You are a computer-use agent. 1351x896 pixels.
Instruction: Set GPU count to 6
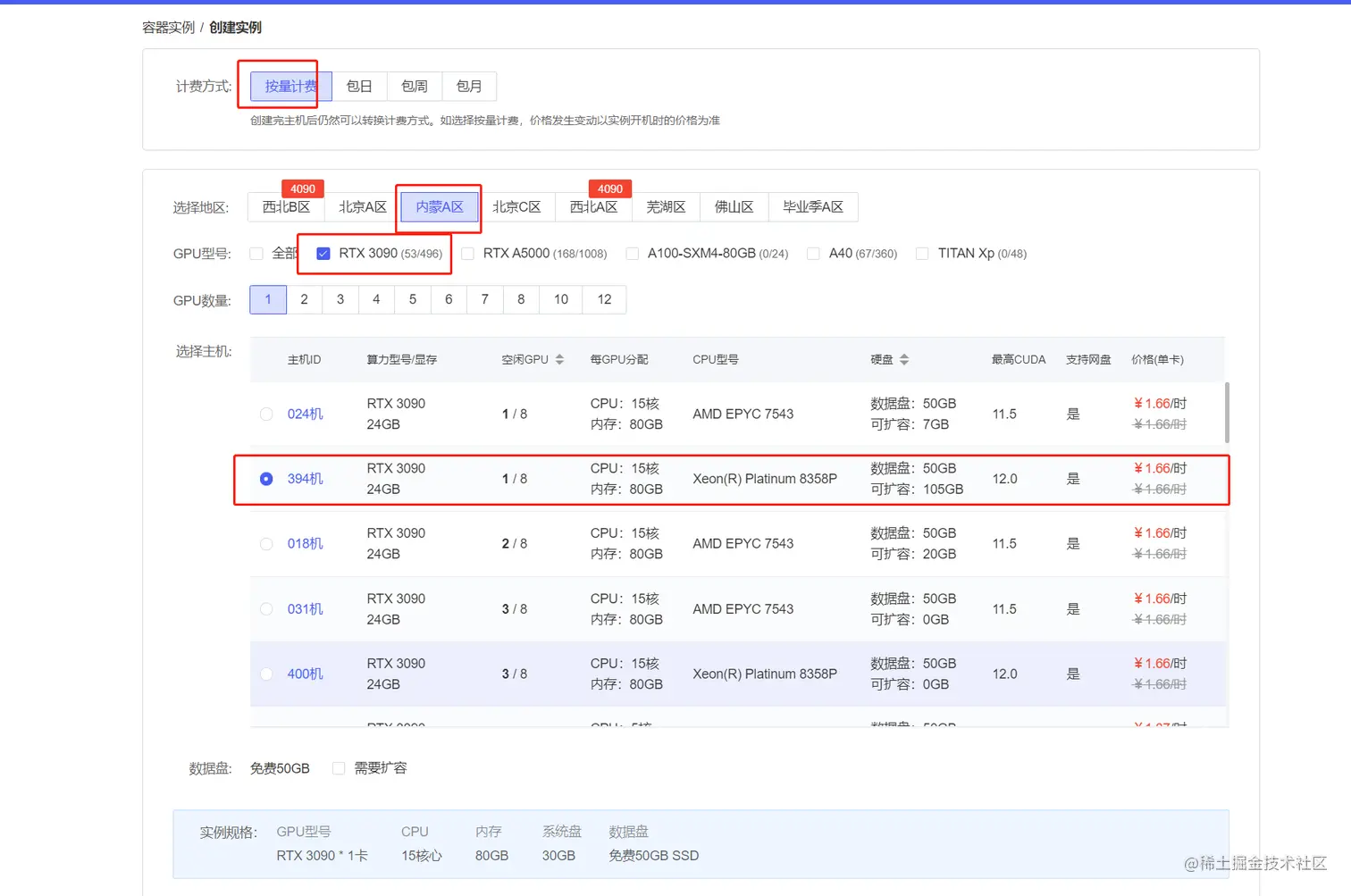[449, 299]
